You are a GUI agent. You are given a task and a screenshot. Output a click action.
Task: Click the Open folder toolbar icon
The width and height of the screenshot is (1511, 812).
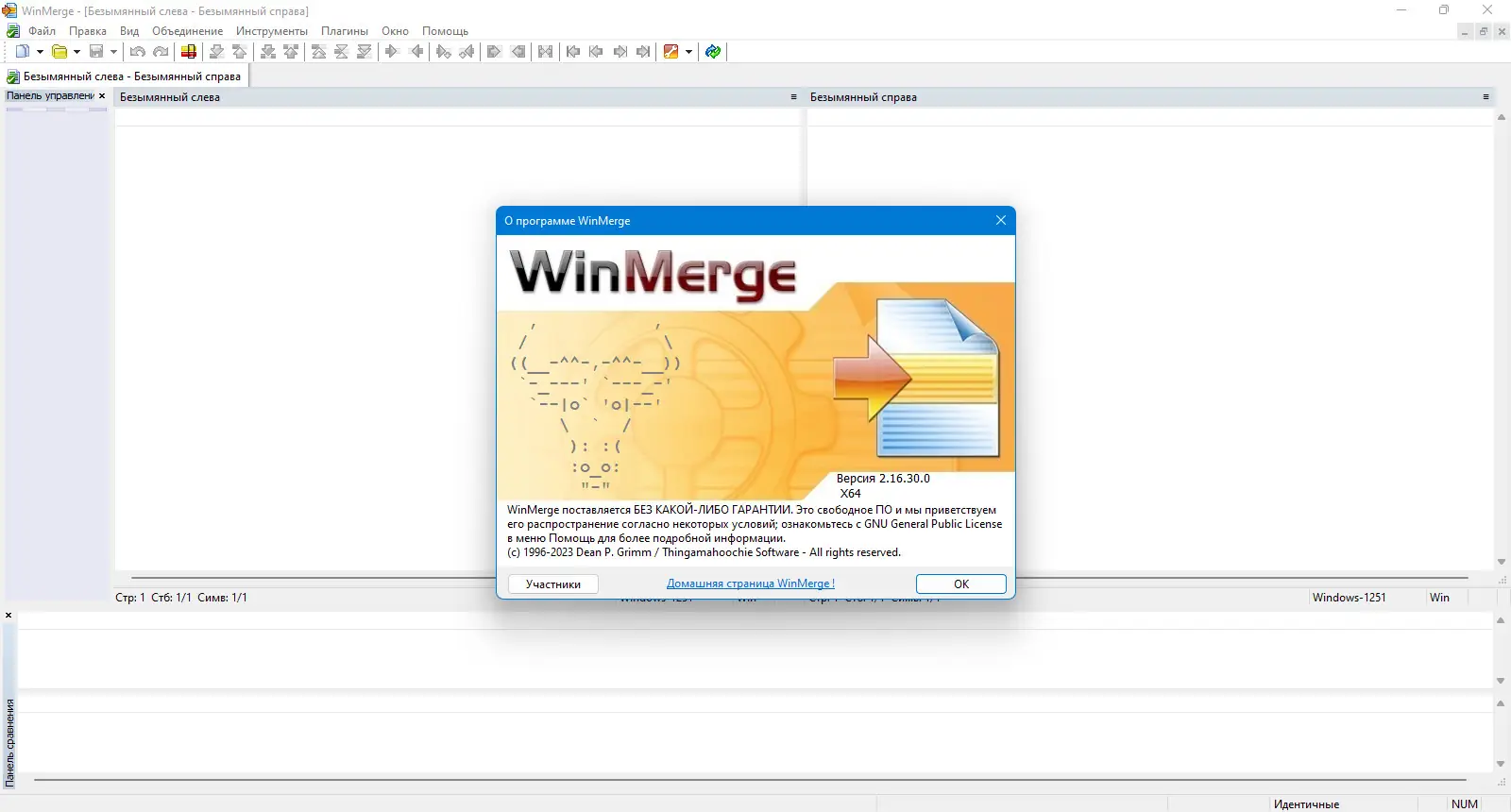tap(59, 52)
